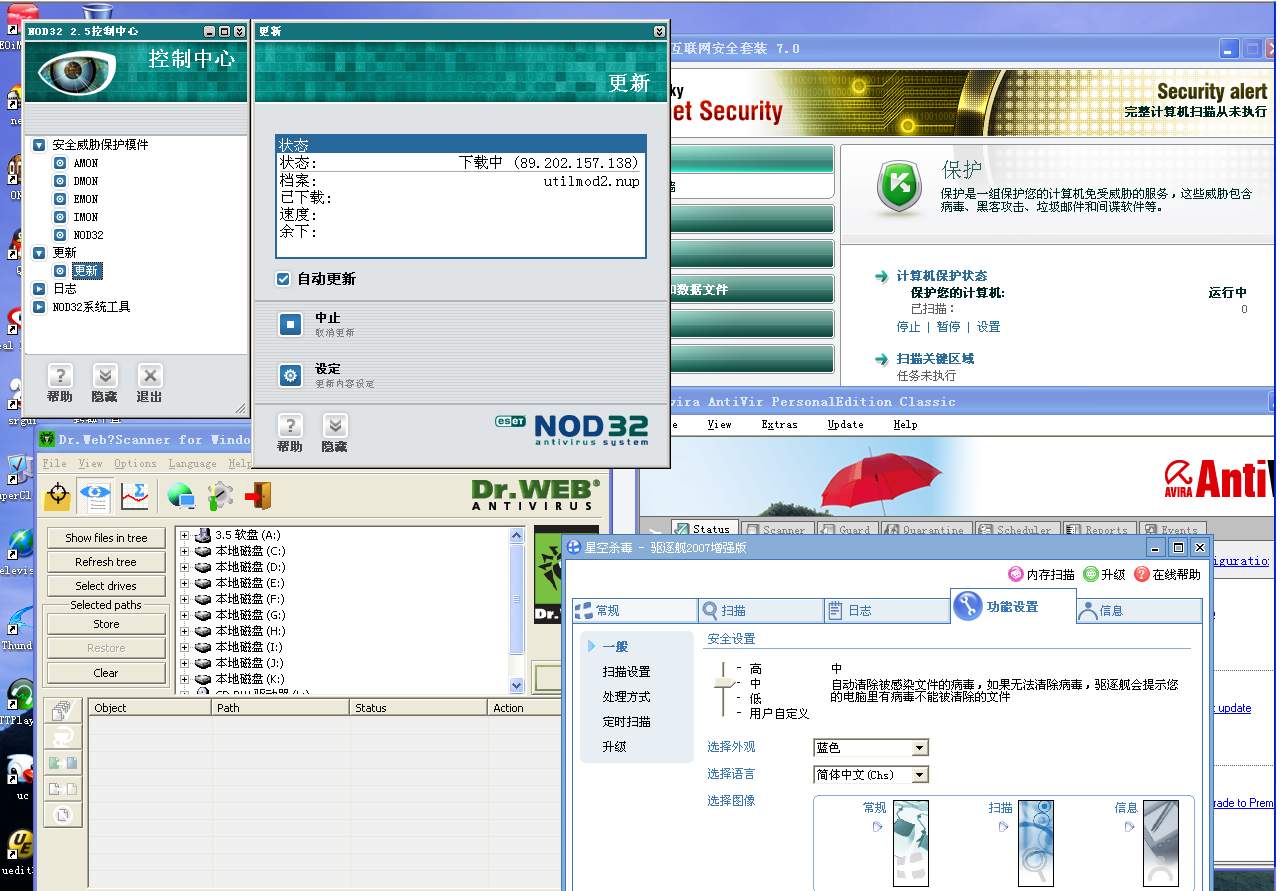1288x891 pixels.
Task: Switch to 日志 tab in 星空杀毒
Action: coord(886,610)
